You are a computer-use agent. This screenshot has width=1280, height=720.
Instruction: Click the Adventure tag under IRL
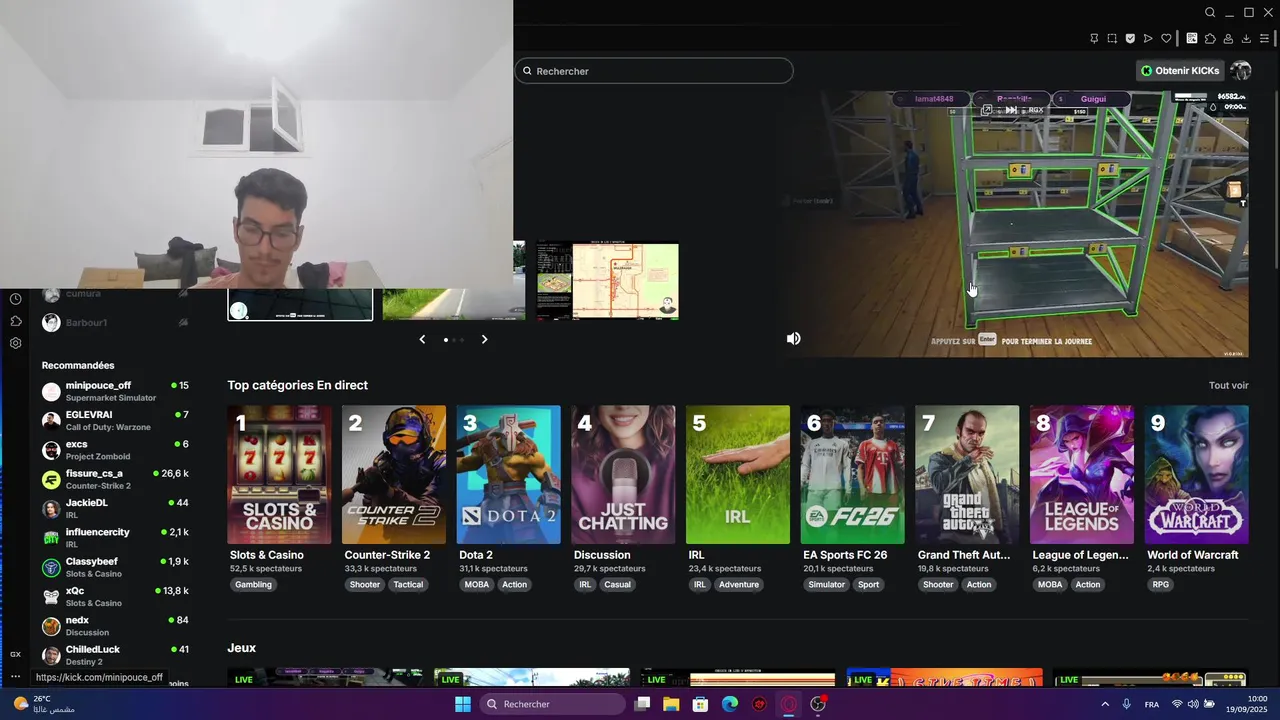coord(739,585)
